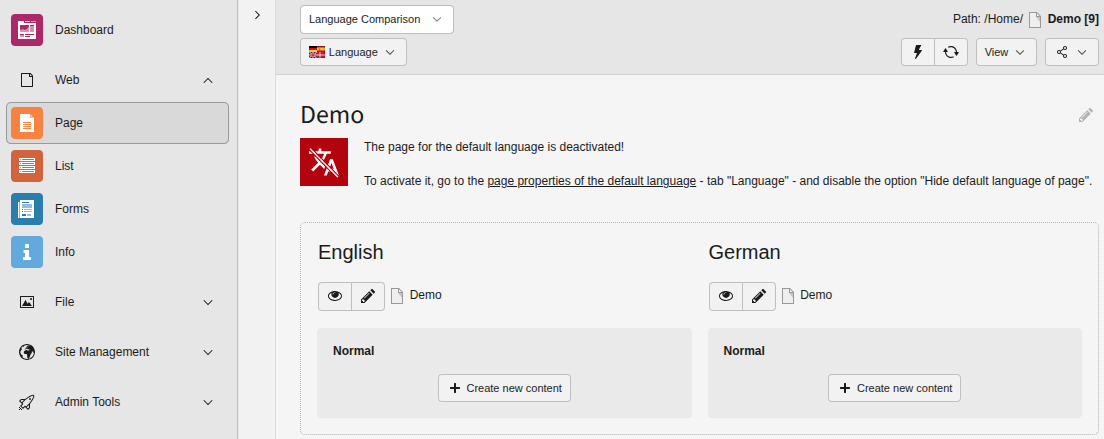View the English page via eye button
The height and width of the screenshot is (439, 1104).
335,296
